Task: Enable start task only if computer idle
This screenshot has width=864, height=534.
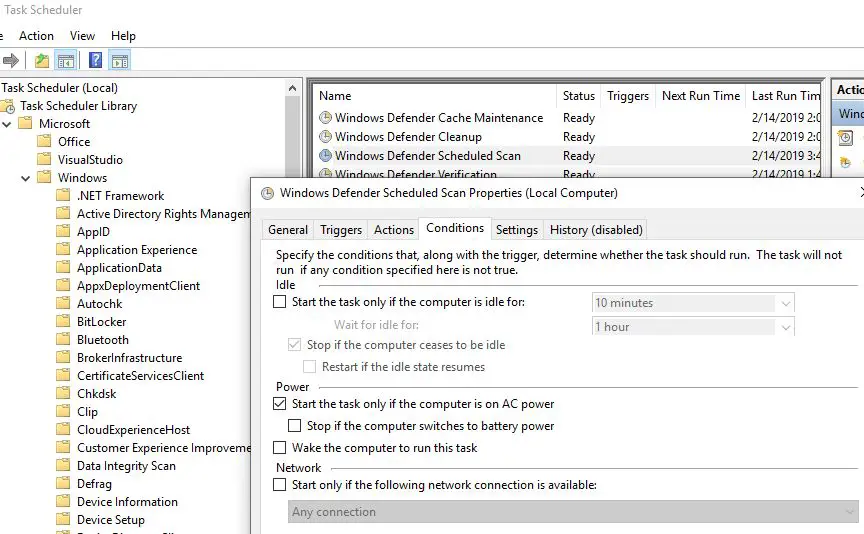Action: coord(280,301)
